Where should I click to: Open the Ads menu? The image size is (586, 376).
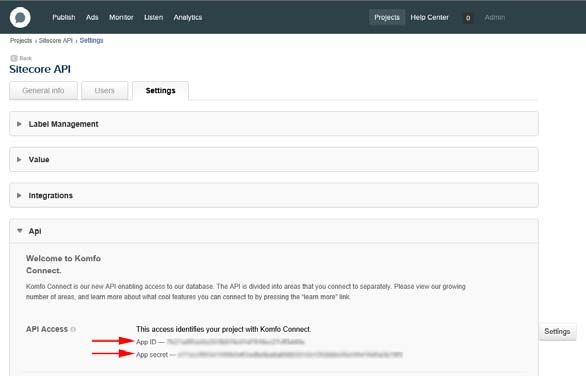tap(92, 18)
